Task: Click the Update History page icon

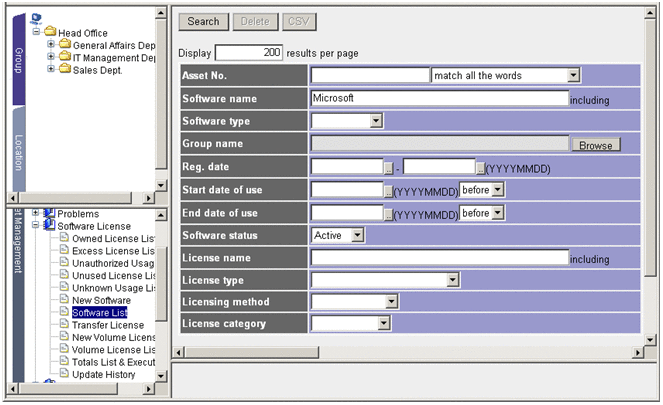Action: click(x=64, y=373)
